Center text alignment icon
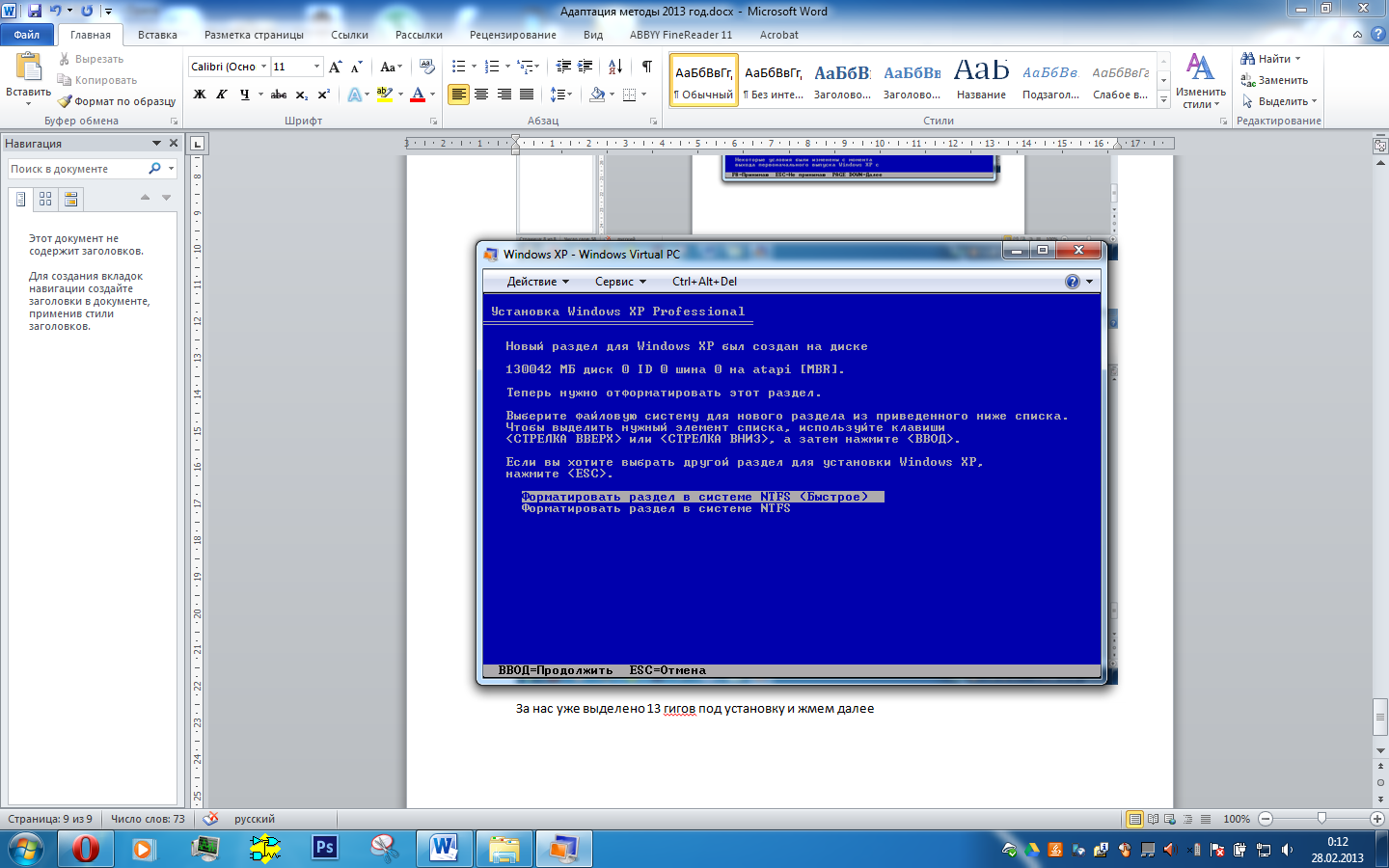The height and width of the screenshot is (868, 1389). pos(481,95)
